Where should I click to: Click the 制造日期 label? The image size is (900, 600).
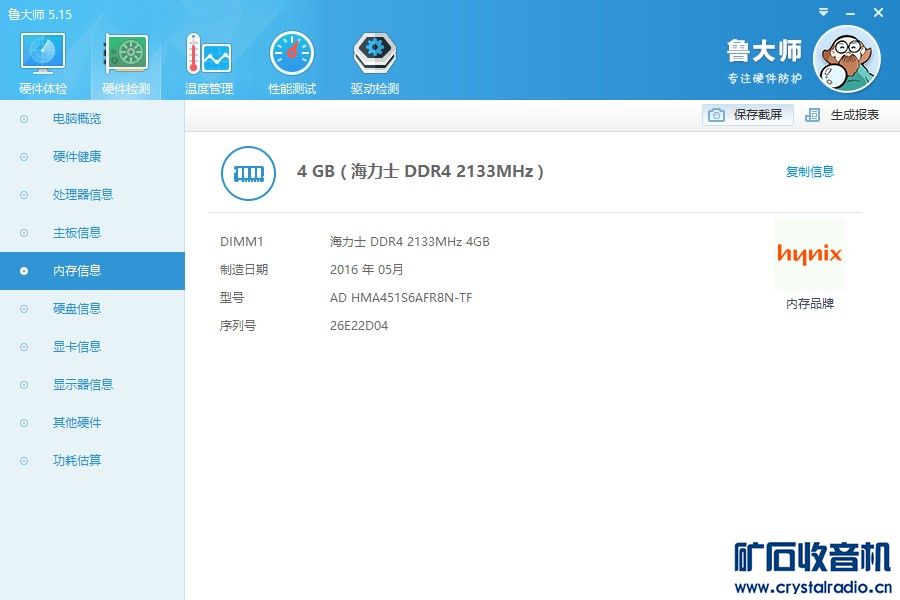(244, 269)
